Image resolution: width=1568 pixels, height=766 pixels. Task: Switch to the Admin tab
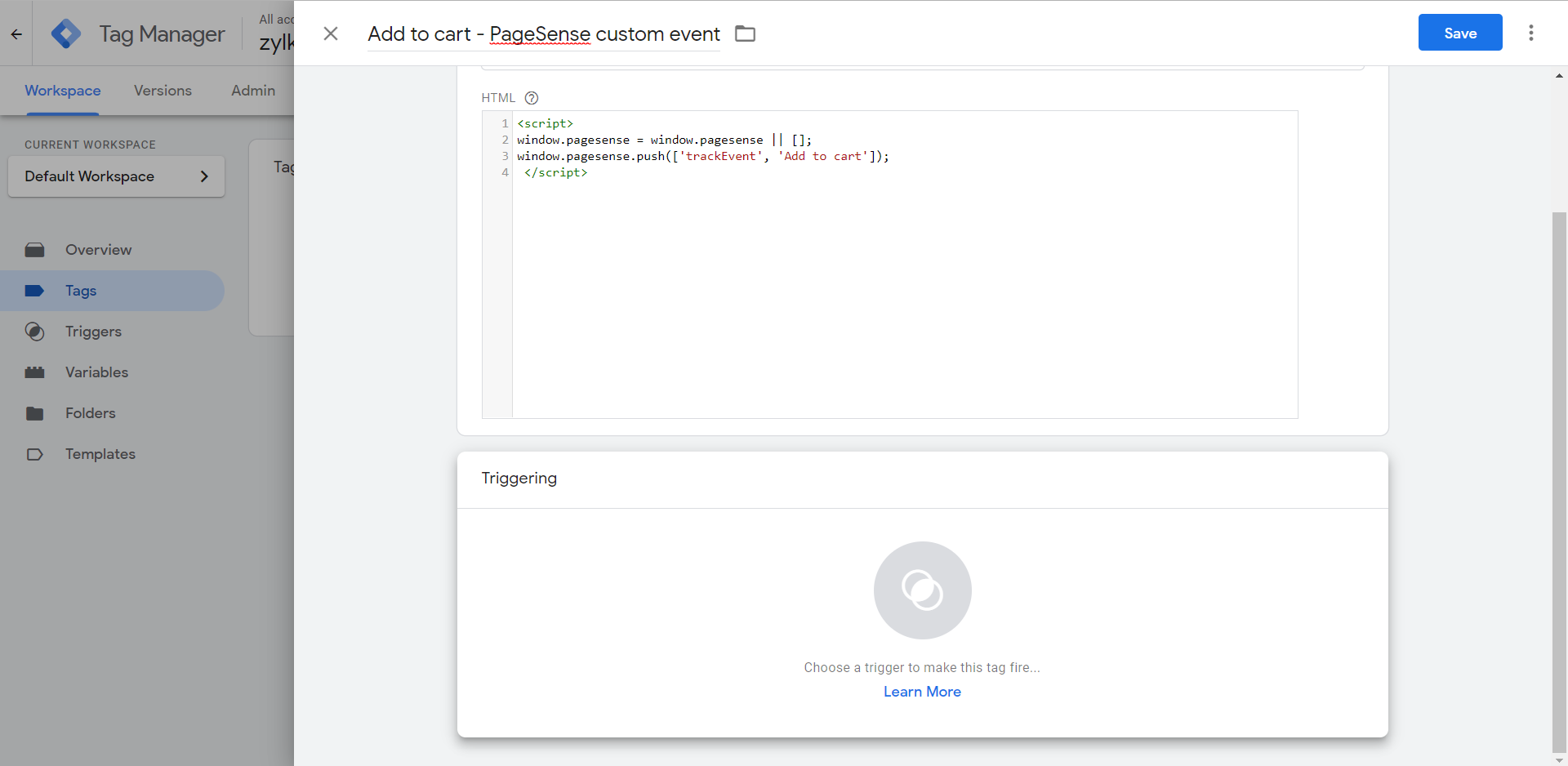[253, 91]
